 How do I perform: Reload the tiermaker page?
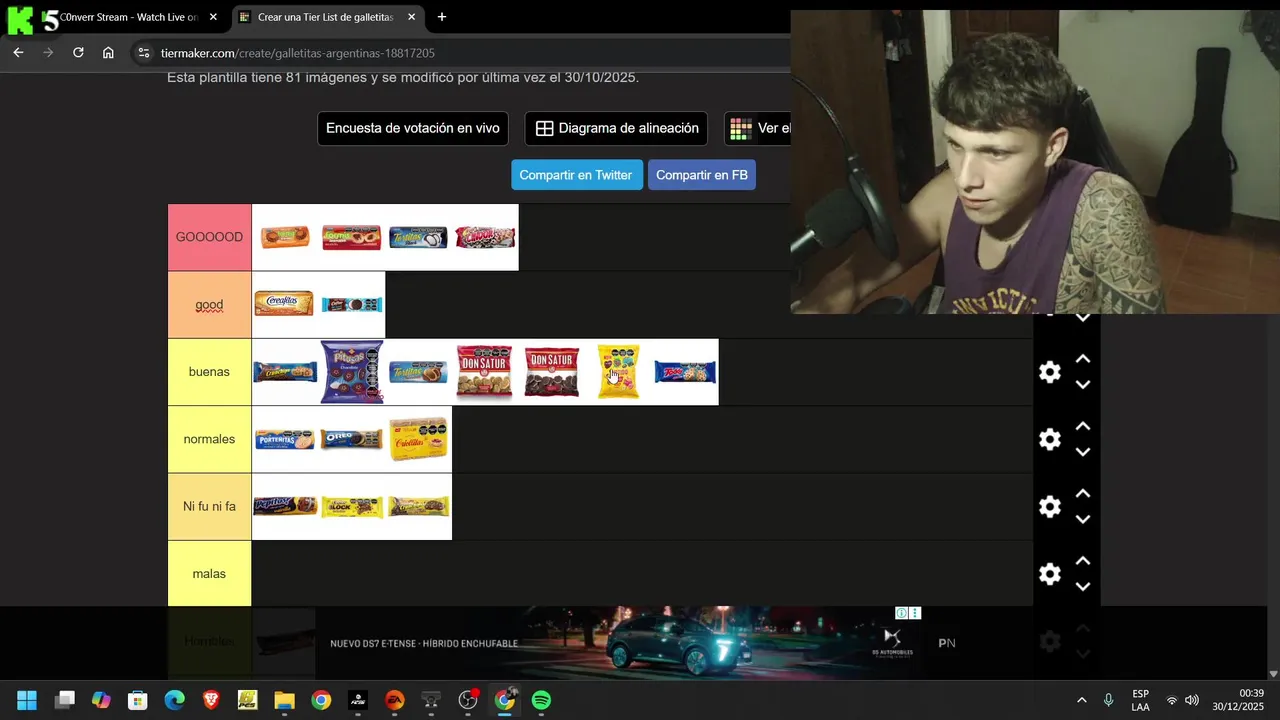[x=78, y=53]
